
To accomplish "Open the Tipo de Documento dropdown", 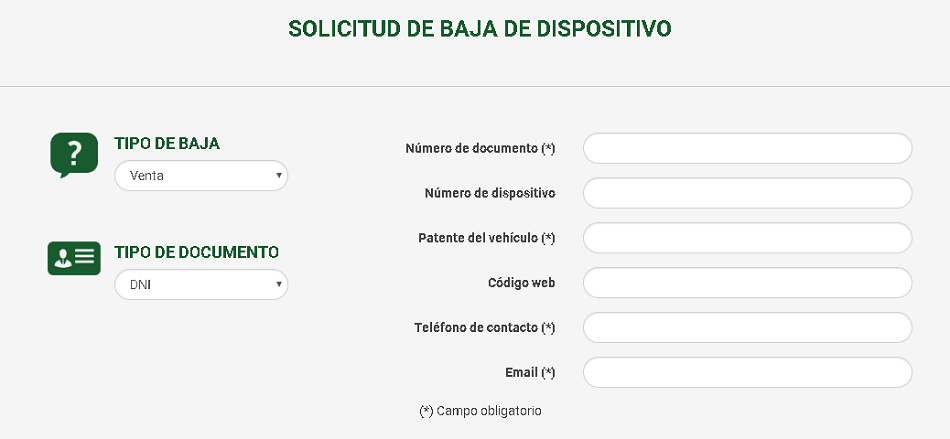I will pos(201,285).
